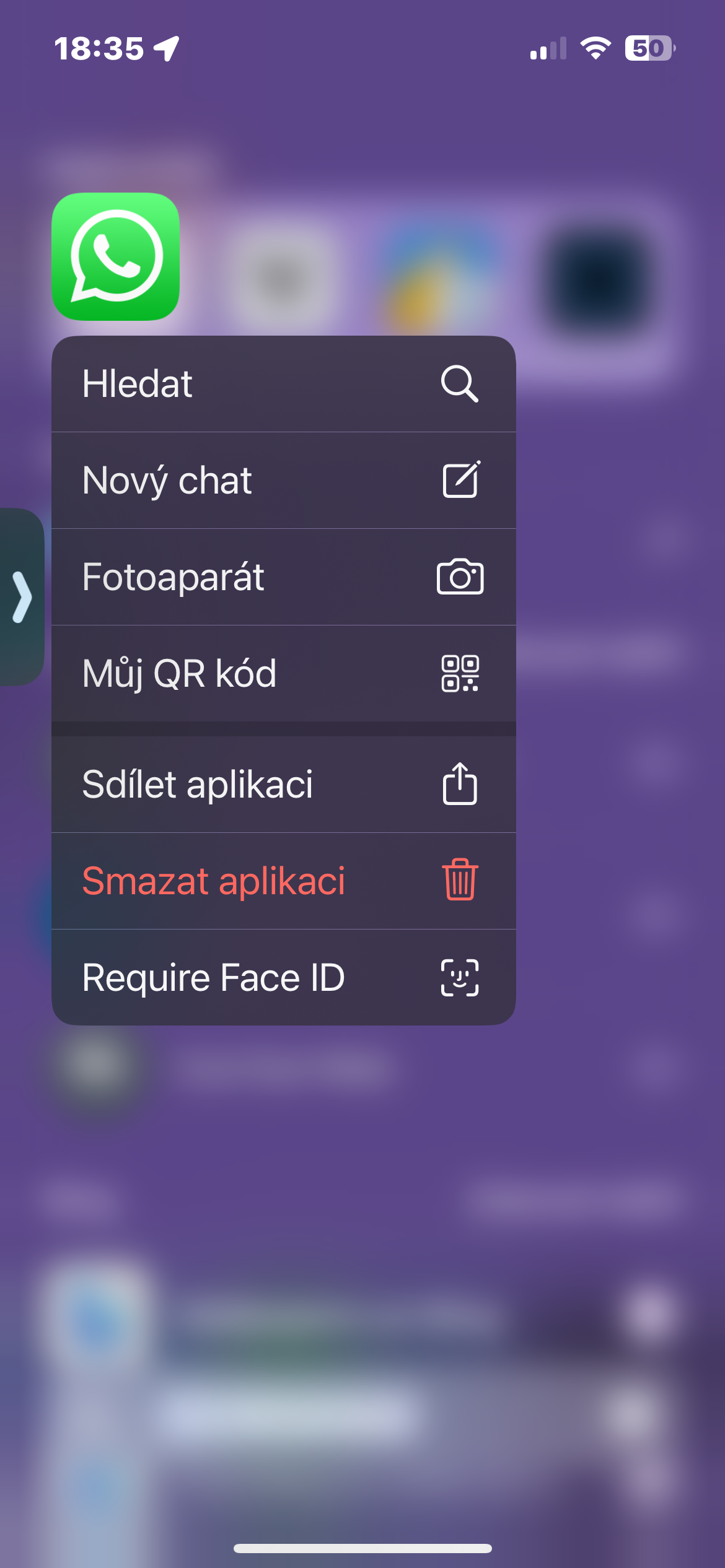Tap the Face ID icon
The image size is (725, 1568).
[x=460, y=977]
